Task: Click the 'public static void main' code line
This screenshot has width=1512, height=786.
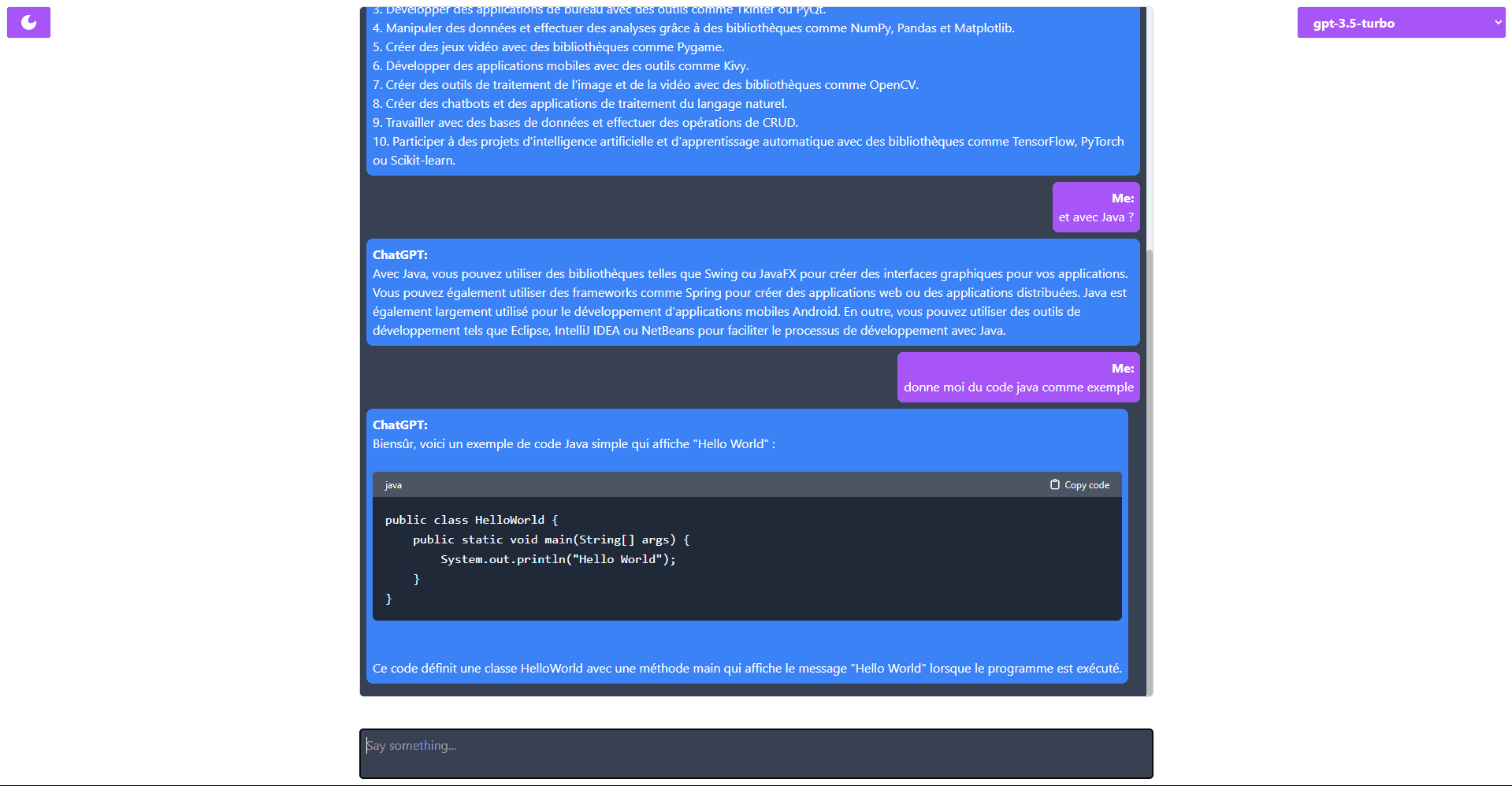Action: click(x=552, y=539)
